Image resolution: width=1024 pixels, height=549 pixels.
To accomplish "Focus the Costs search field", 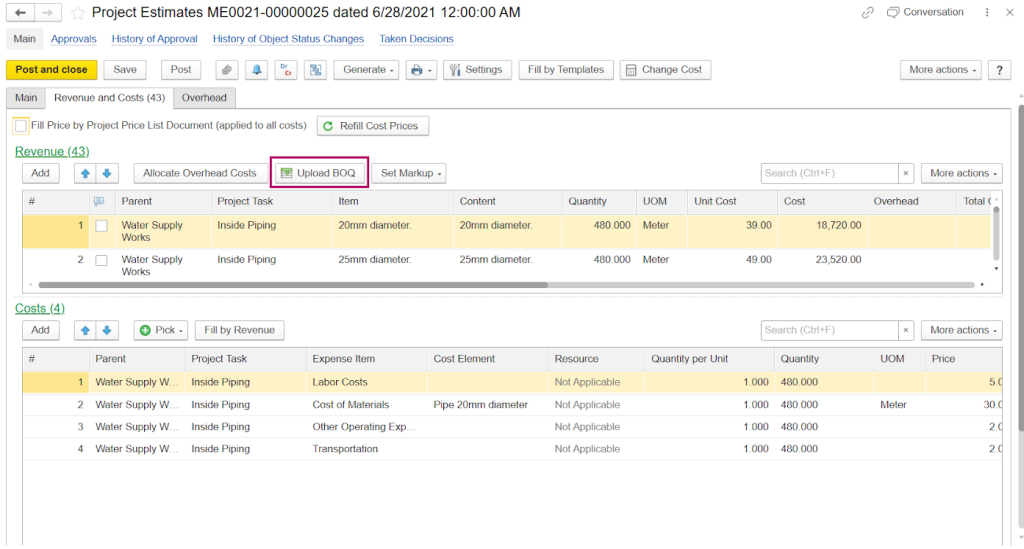I will coord(829,330).
